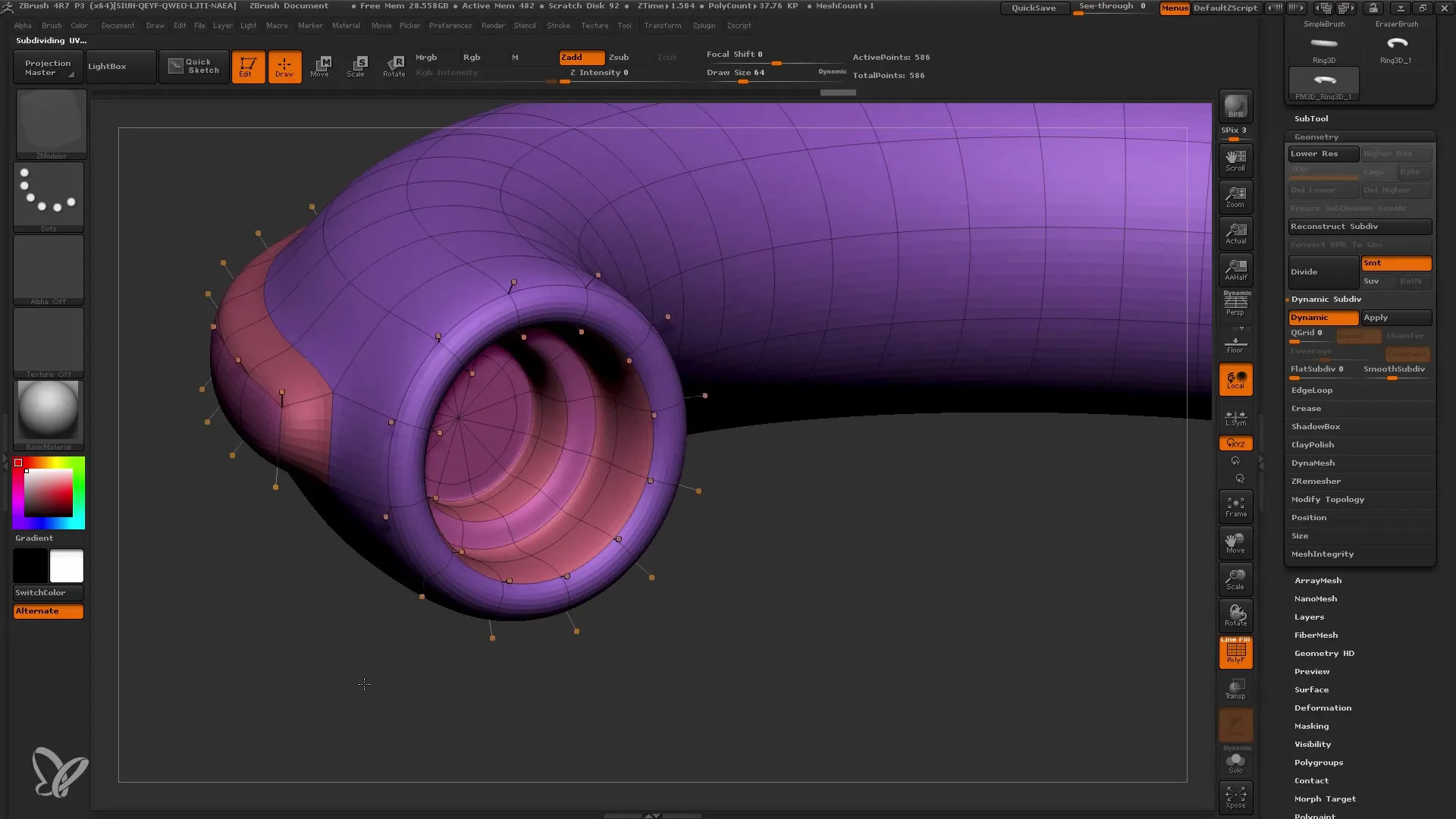Select the Rotate tool in toolbar
The image size is (1456, 819).
click(395, 65)
